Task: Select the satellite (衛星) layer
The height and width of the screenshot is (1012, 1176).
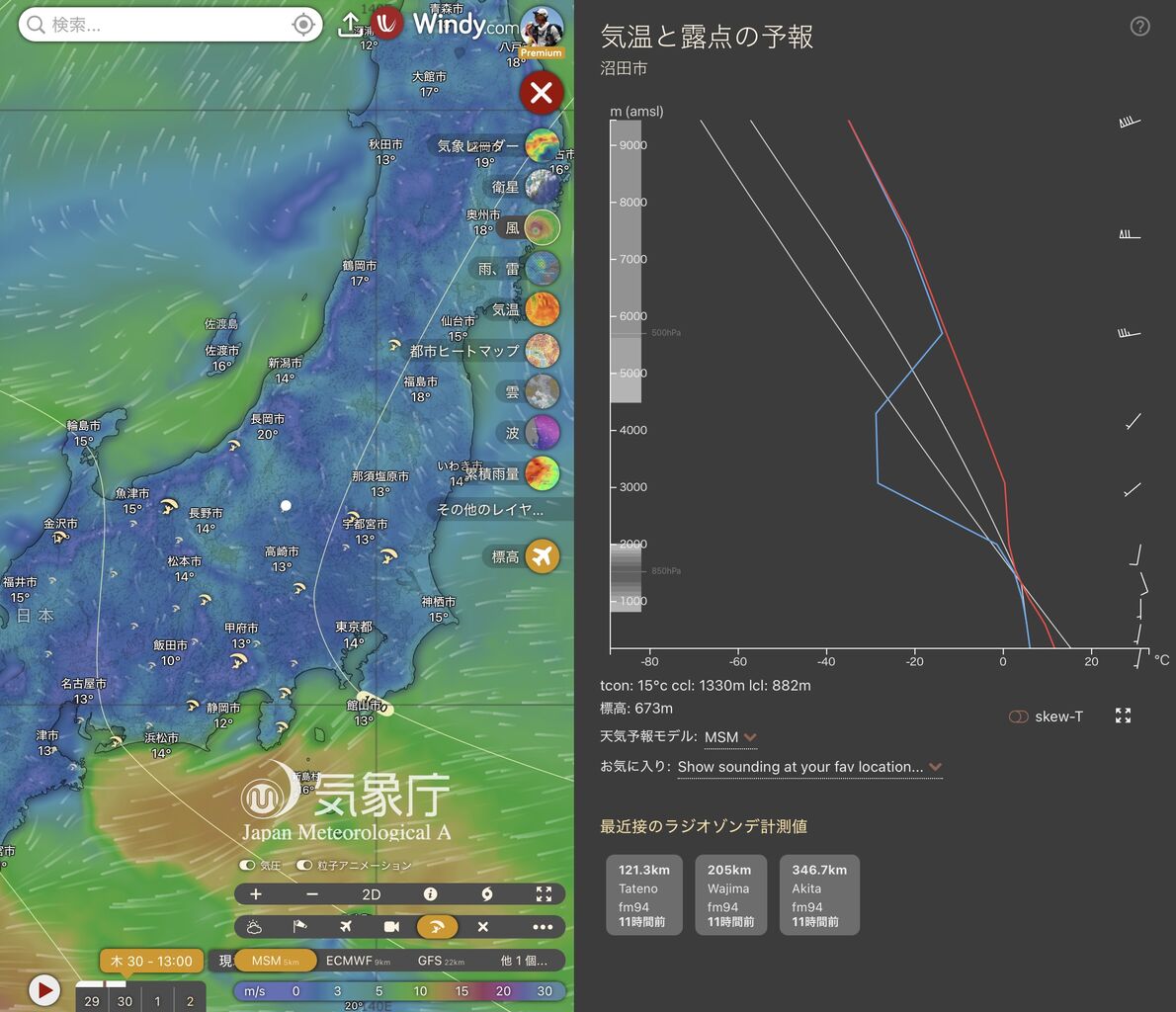Action: [x=543, y=187]
